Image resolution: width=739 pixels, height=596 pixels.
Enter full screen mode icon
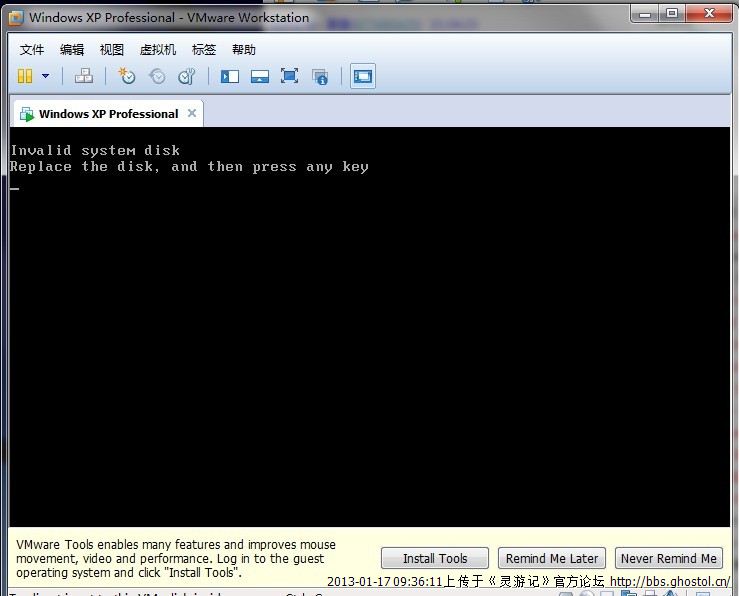pos(290,76)
